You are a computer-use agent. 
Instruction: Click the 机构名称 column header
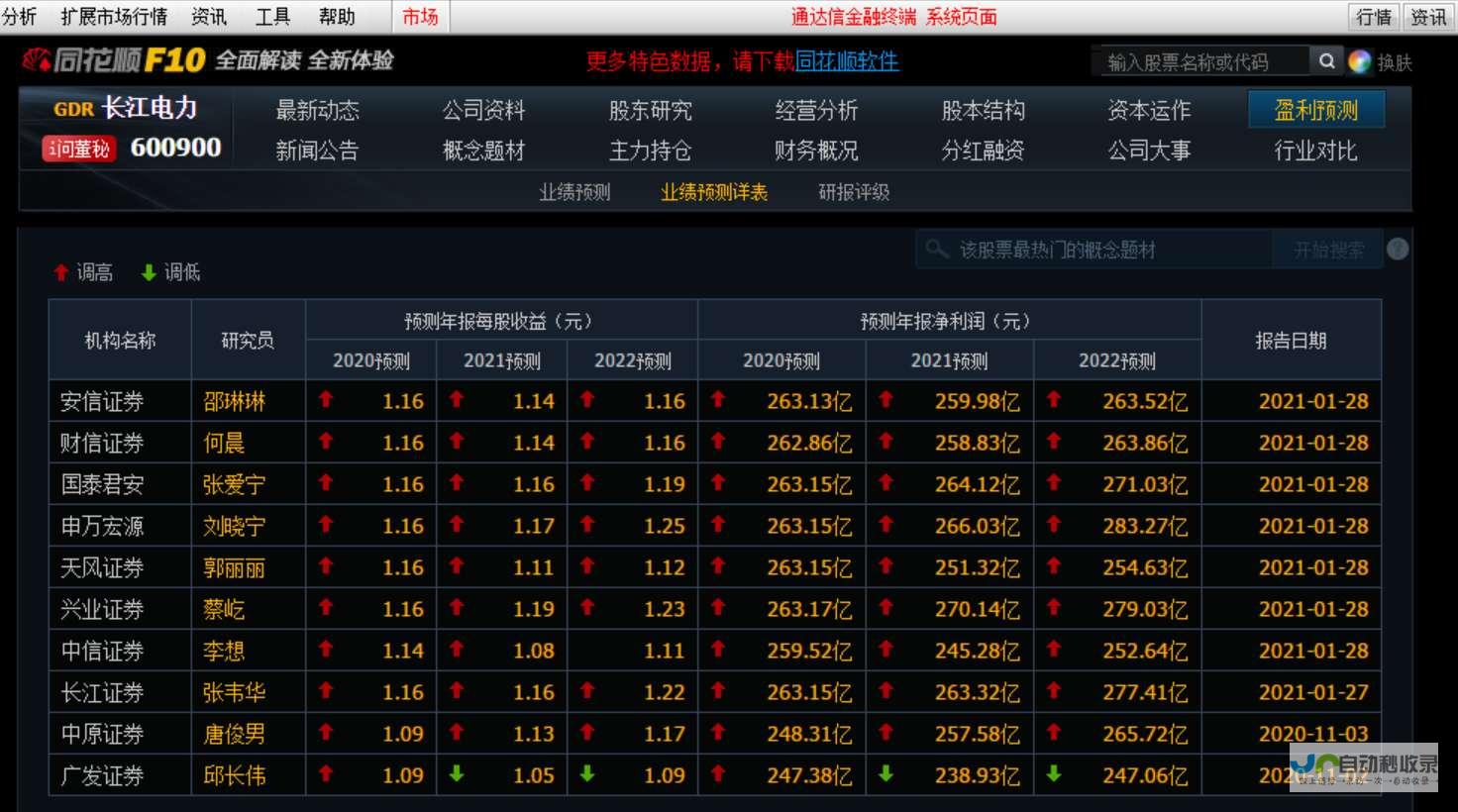(120, 341)
